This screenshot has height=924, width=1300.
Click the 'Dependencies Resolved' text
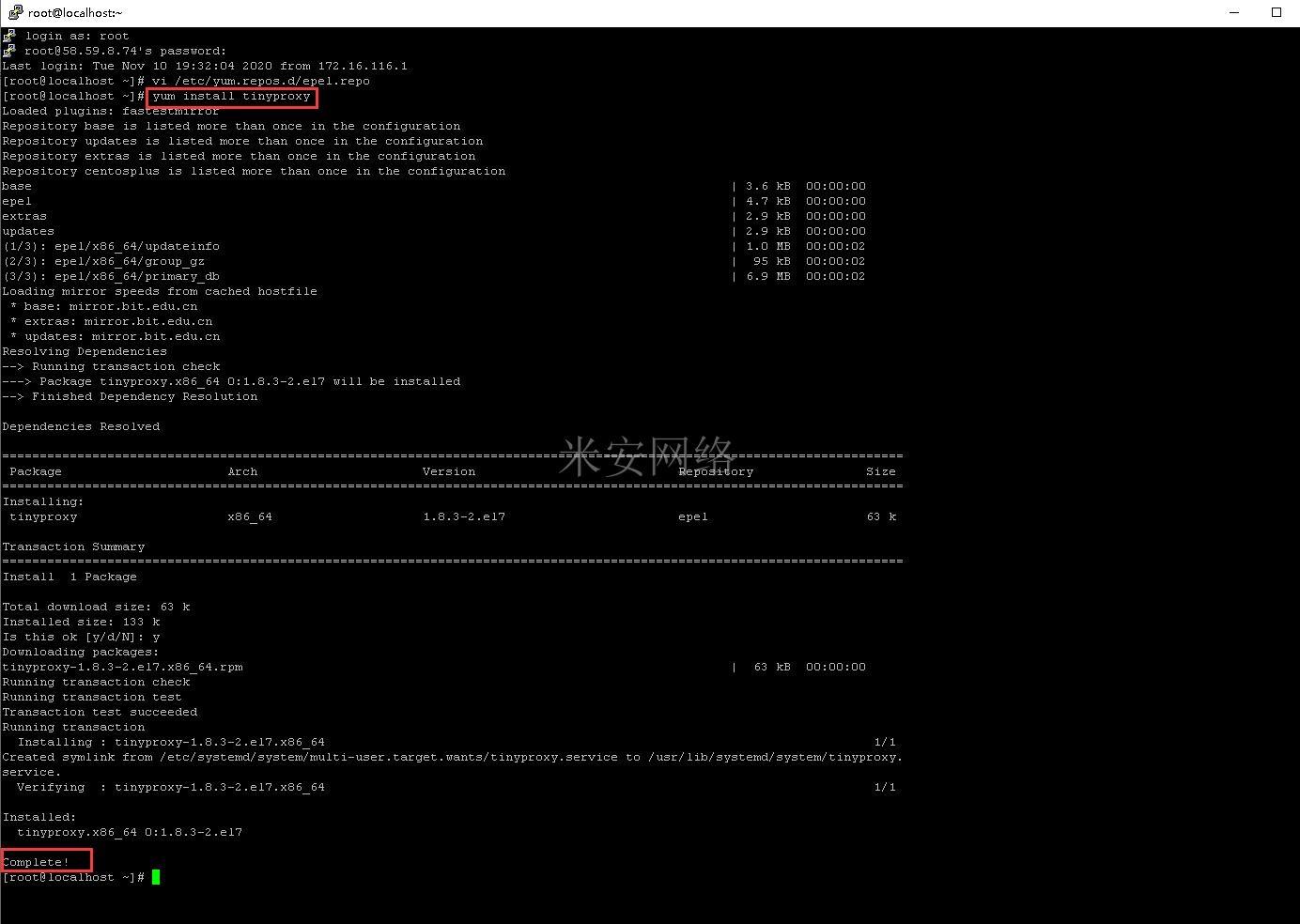pos(81,426)
